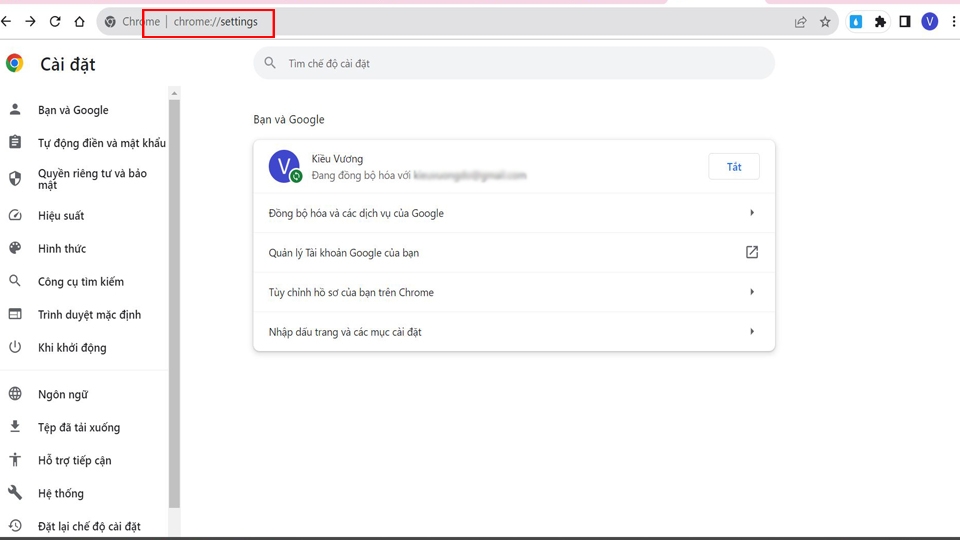The width and height of the screenshot is (960, 540).
Task: Open Ngôn ngữ settings
Action: tap(63, 394)
